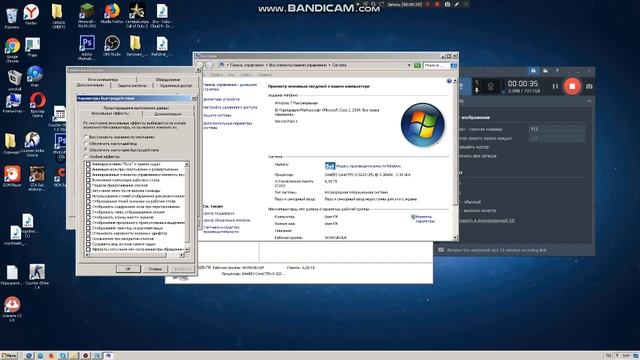The height and width of the screenshot is (360, 640).
Task: Open the Bandicam output folder icon
Action: click(x=545, y=71)
